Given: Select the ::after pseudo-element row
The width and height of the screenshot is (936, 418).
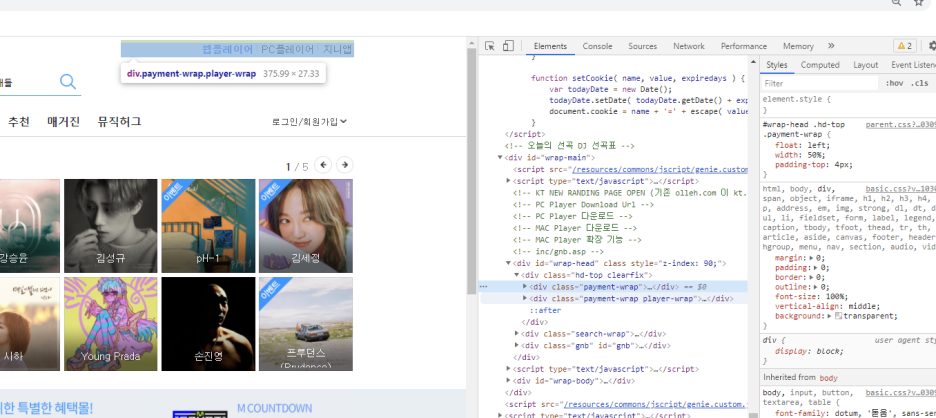Looking at the screenshot, I should click(546, 311).
